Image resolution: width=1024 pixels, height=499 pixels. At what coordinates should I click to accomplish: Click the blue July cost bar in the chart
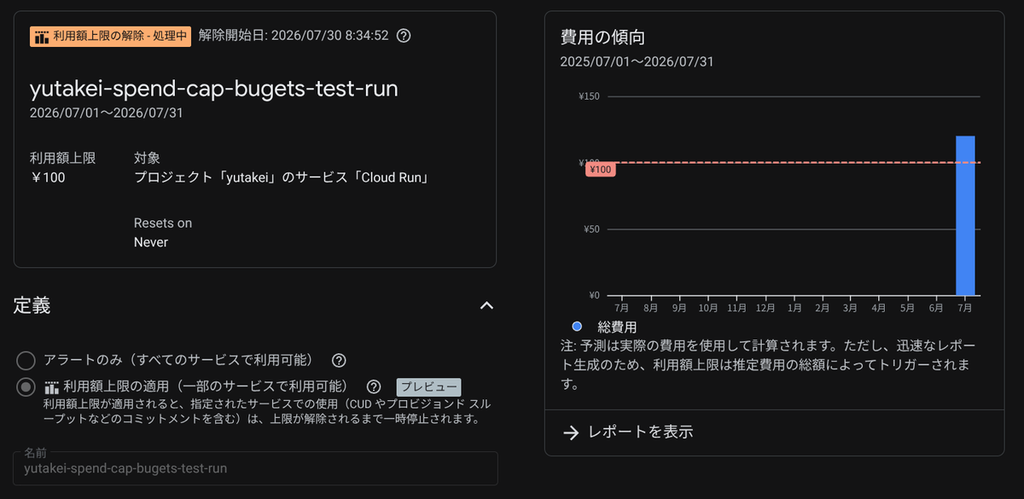[965, 216]
